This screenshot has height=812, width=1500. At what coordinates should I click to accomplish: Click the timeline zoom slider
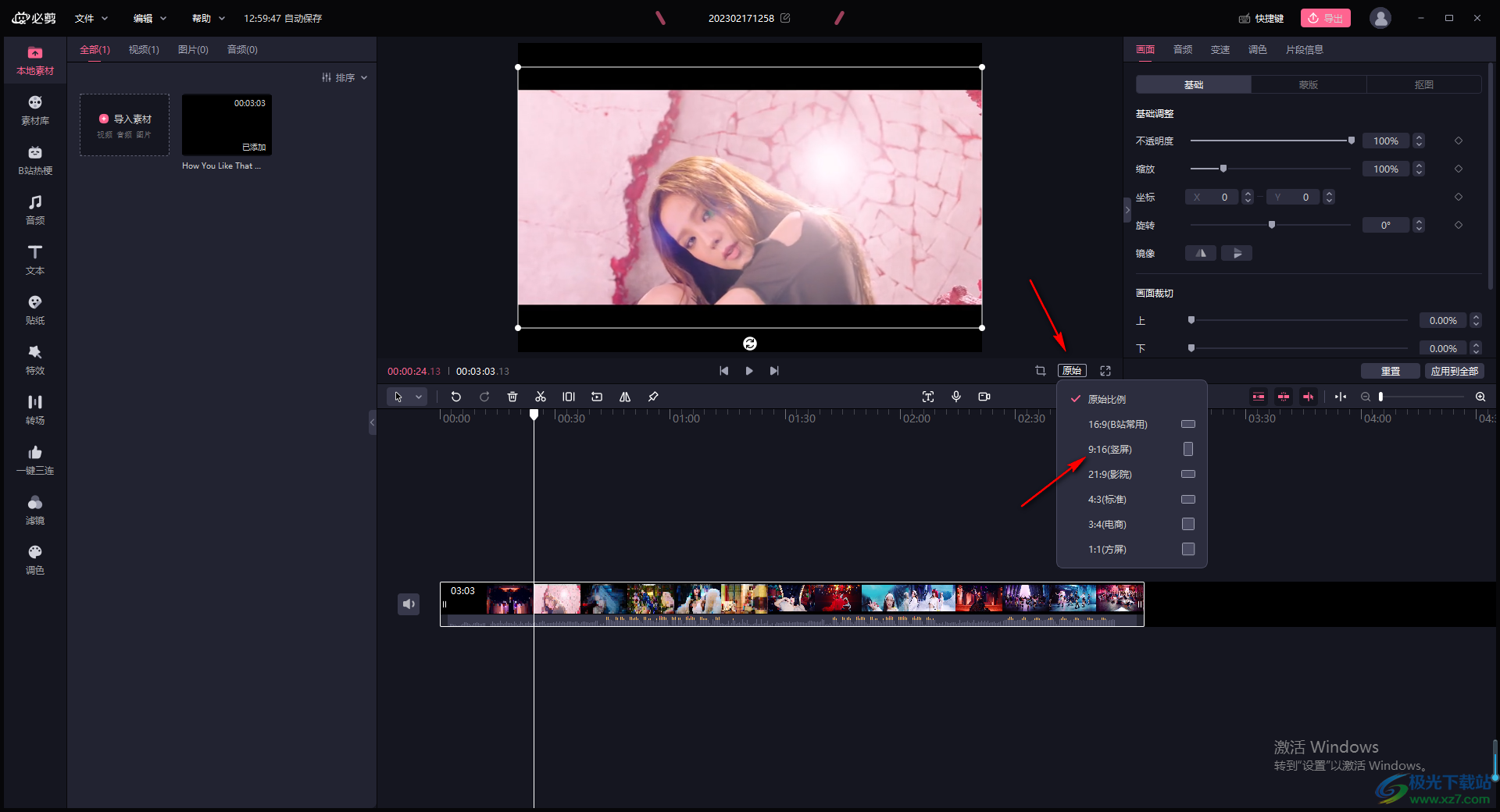point(1422,397)
